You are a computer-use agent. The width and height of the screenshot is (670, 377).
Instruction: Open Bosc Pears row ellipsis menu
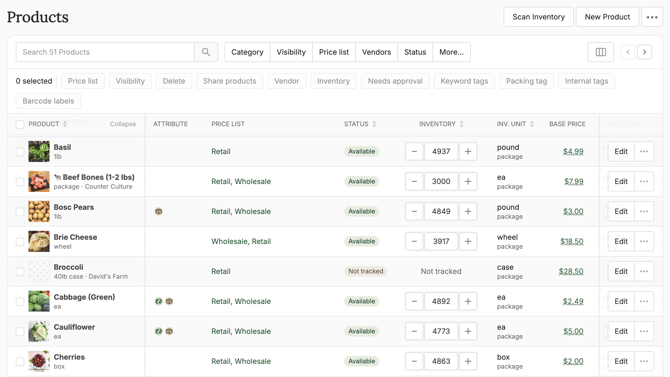(644, 211)
